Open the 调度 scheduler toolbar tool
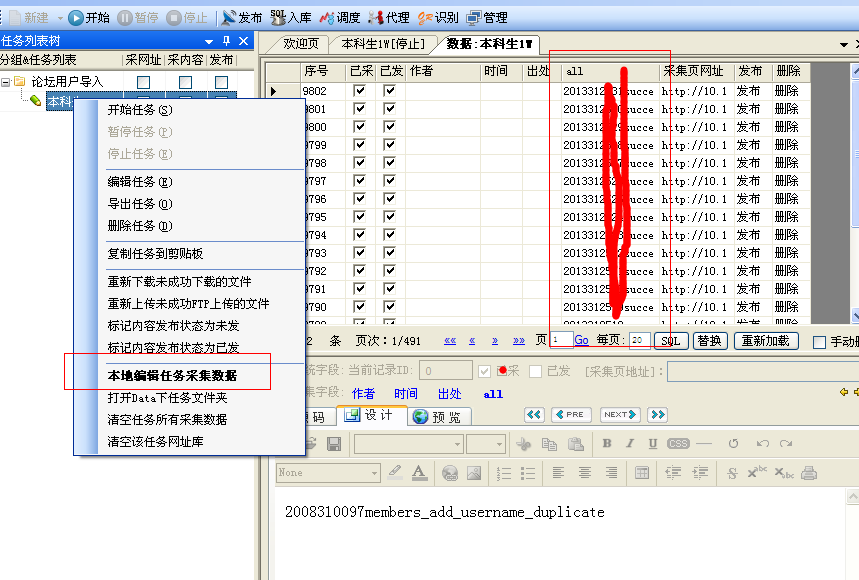 [340, 18]
